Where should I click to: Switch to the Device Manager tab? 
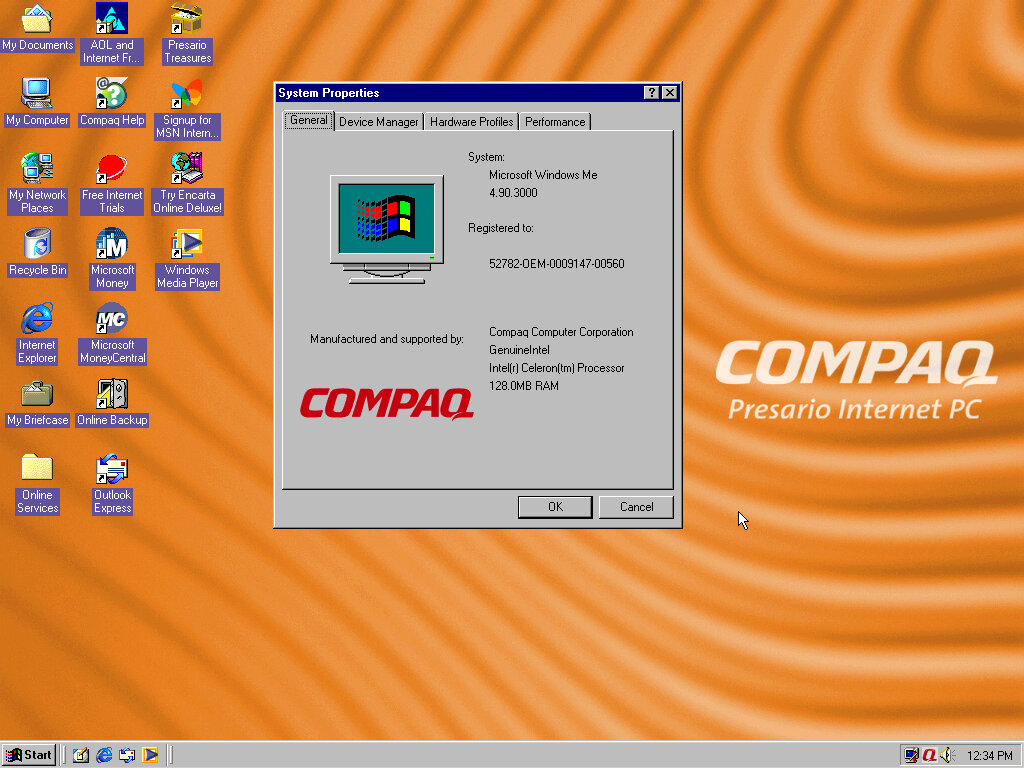pyautogui.click(x=380, y=121)
